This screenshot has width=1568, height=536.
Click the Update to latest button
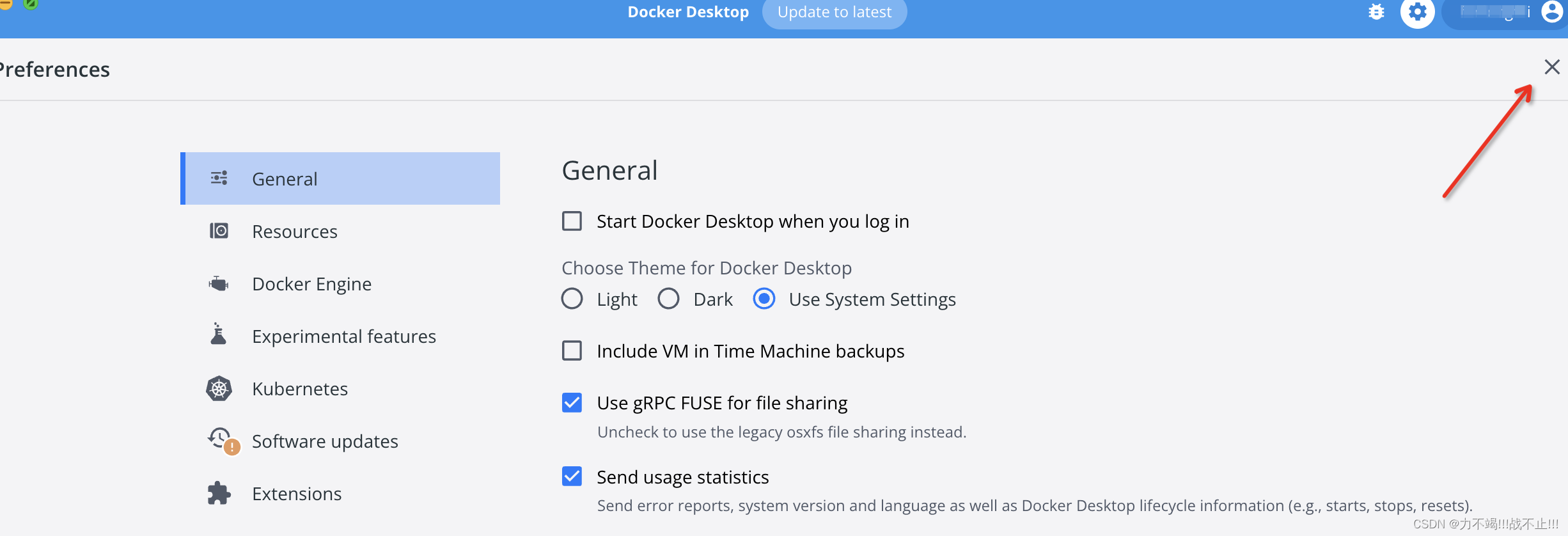click(x=835, y=12)
